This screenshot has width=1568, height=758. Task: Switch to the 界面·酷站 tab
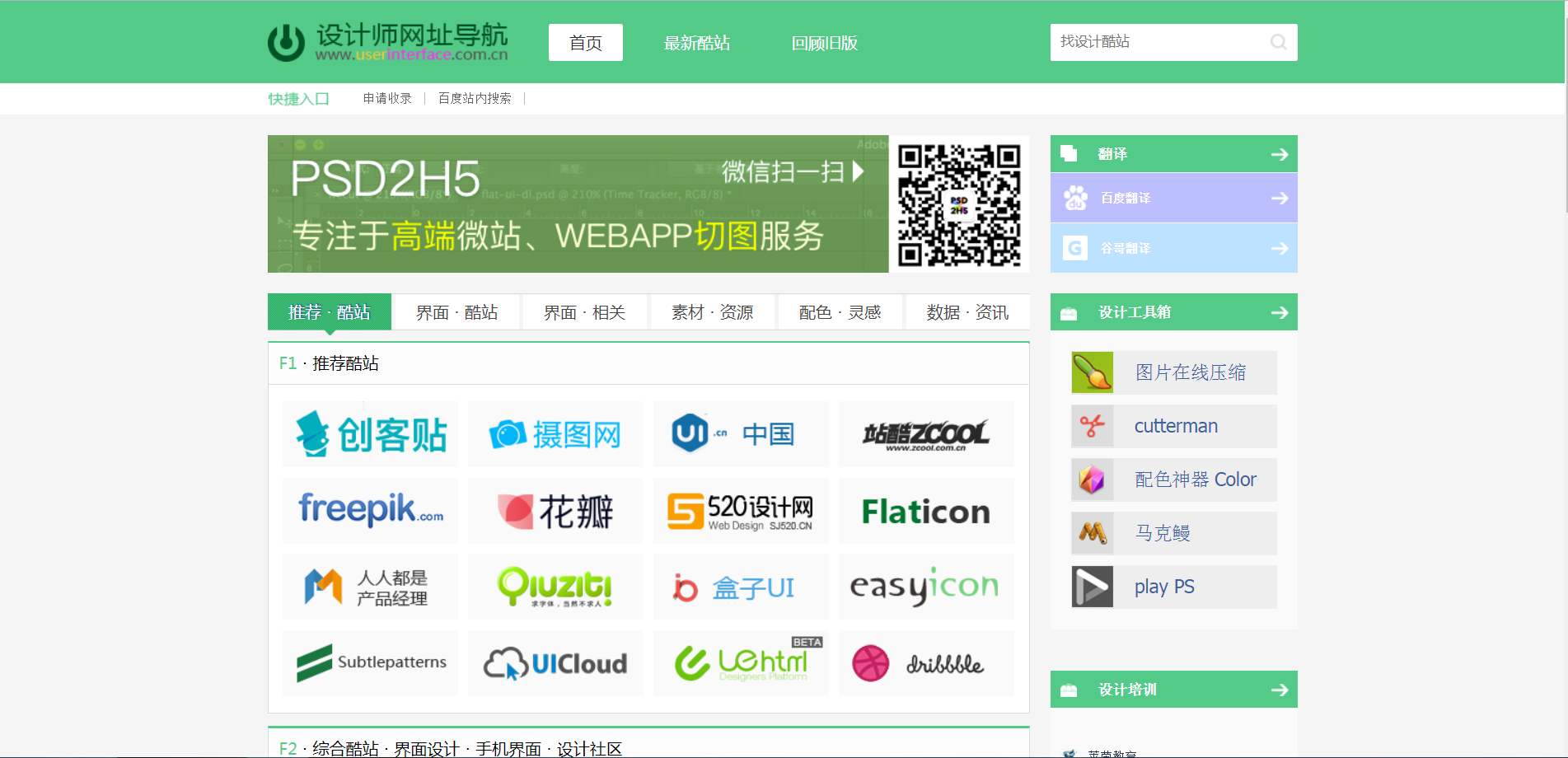[x=457, y=311]
